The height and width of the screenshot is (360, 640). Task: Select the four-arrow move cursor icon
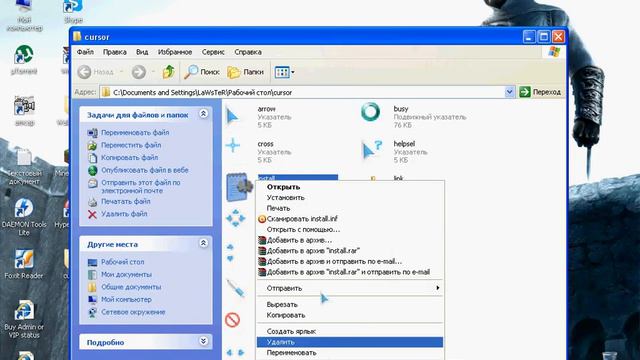point(236,219)
